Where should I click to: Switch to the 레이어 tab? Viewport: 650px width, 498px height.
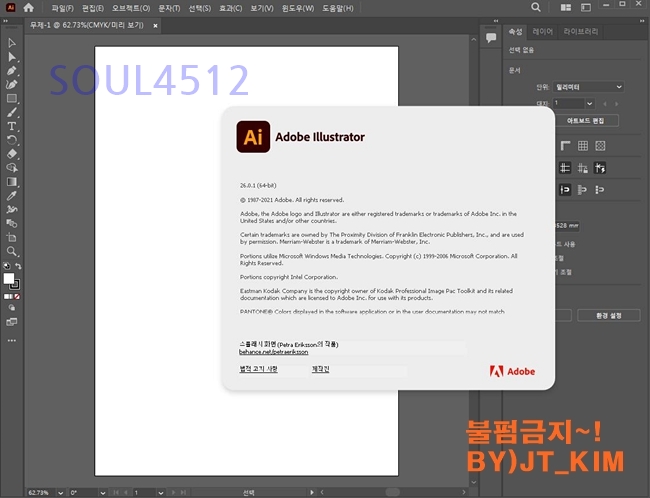point(542,32)
